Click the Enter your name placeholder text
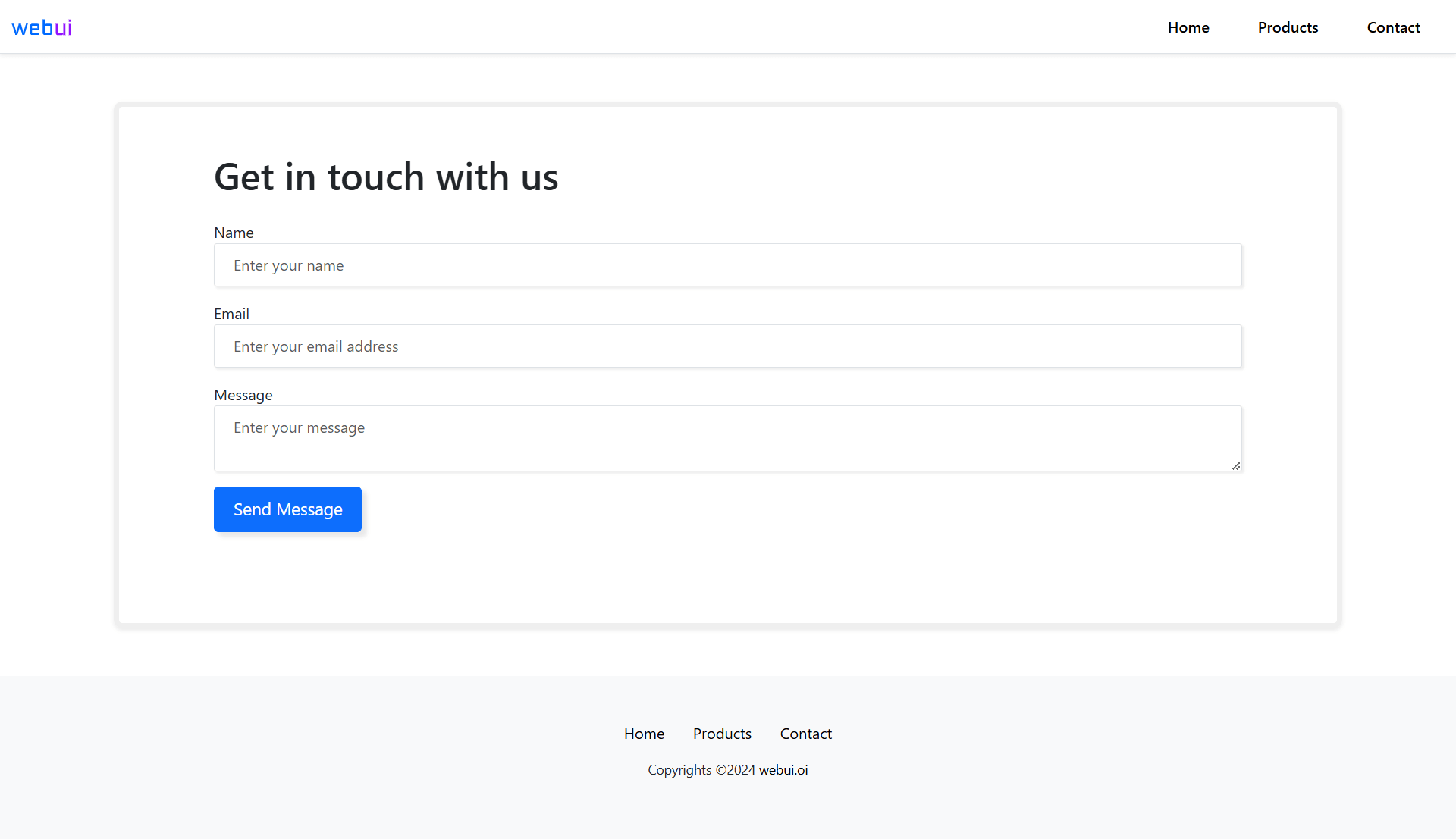This screenshot has height=839, width=1456. [288, 265]
